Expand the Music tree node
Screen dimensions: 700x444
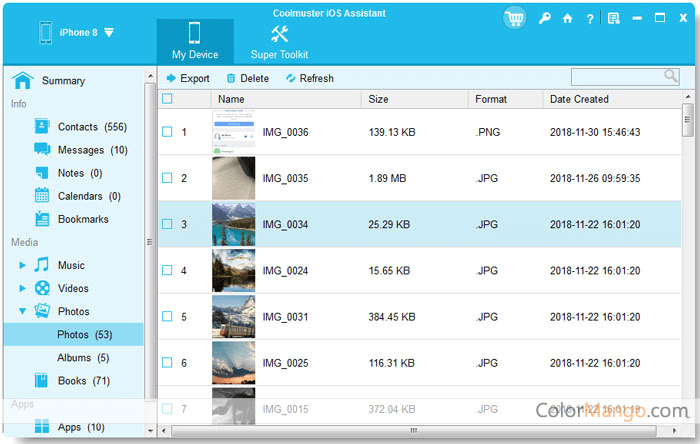[23, 266]
